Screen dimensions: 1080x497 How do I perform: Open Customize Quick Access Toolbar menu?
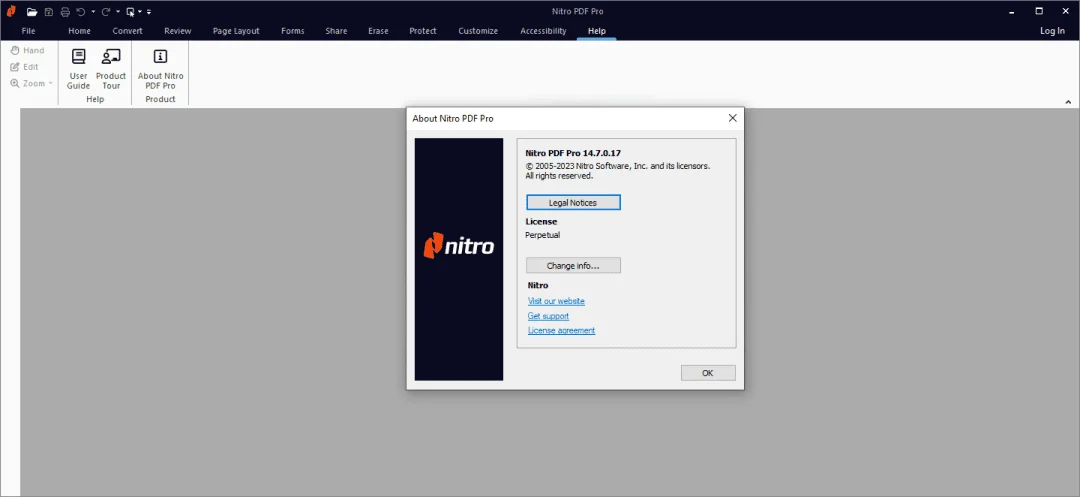(149, 12)
